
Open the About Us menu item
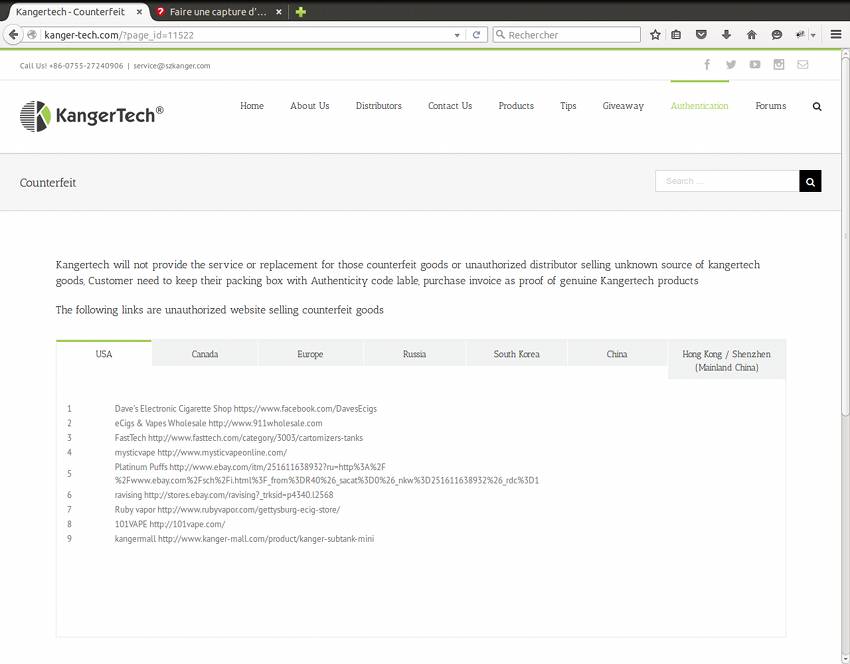pos(310,106)
